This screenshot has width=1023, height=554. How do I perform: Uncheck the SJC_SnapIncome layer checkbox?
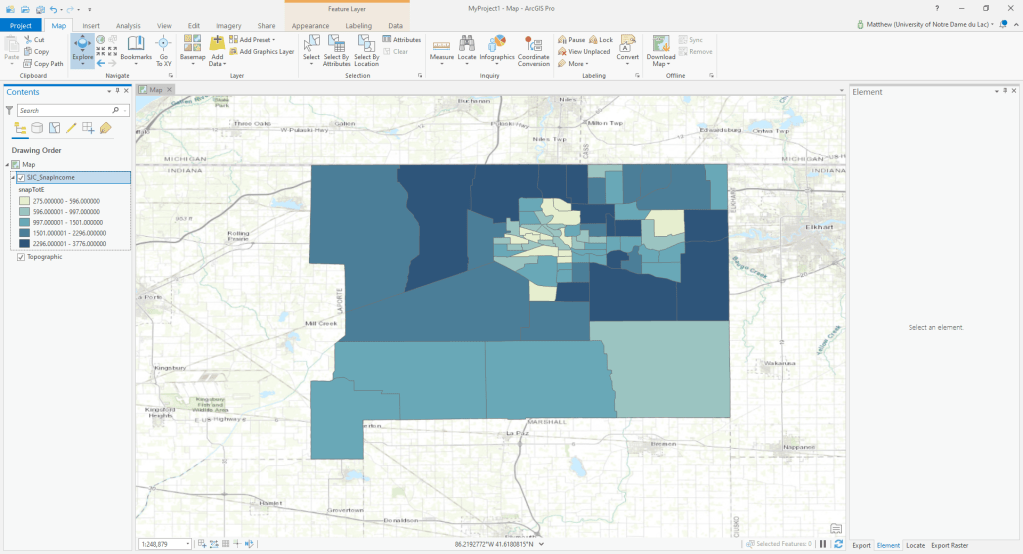pos(21,178)
